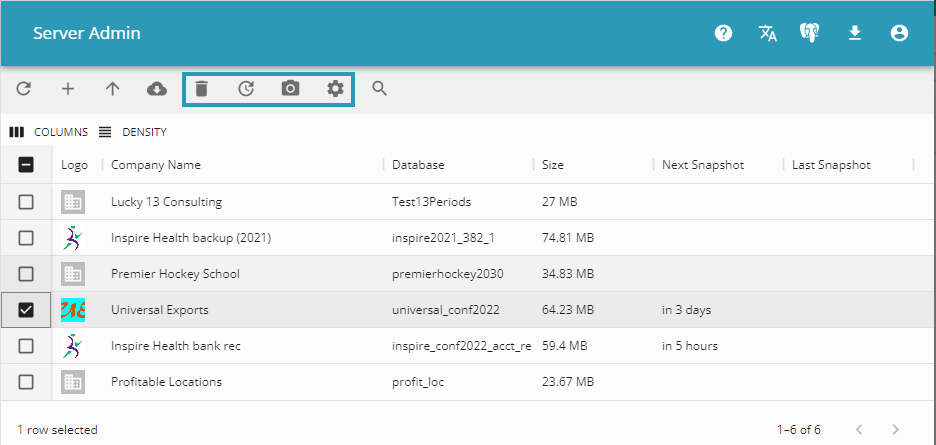
Task: Check the Lucky 13 Consulting row checkbox
Action: click(26, 202)
